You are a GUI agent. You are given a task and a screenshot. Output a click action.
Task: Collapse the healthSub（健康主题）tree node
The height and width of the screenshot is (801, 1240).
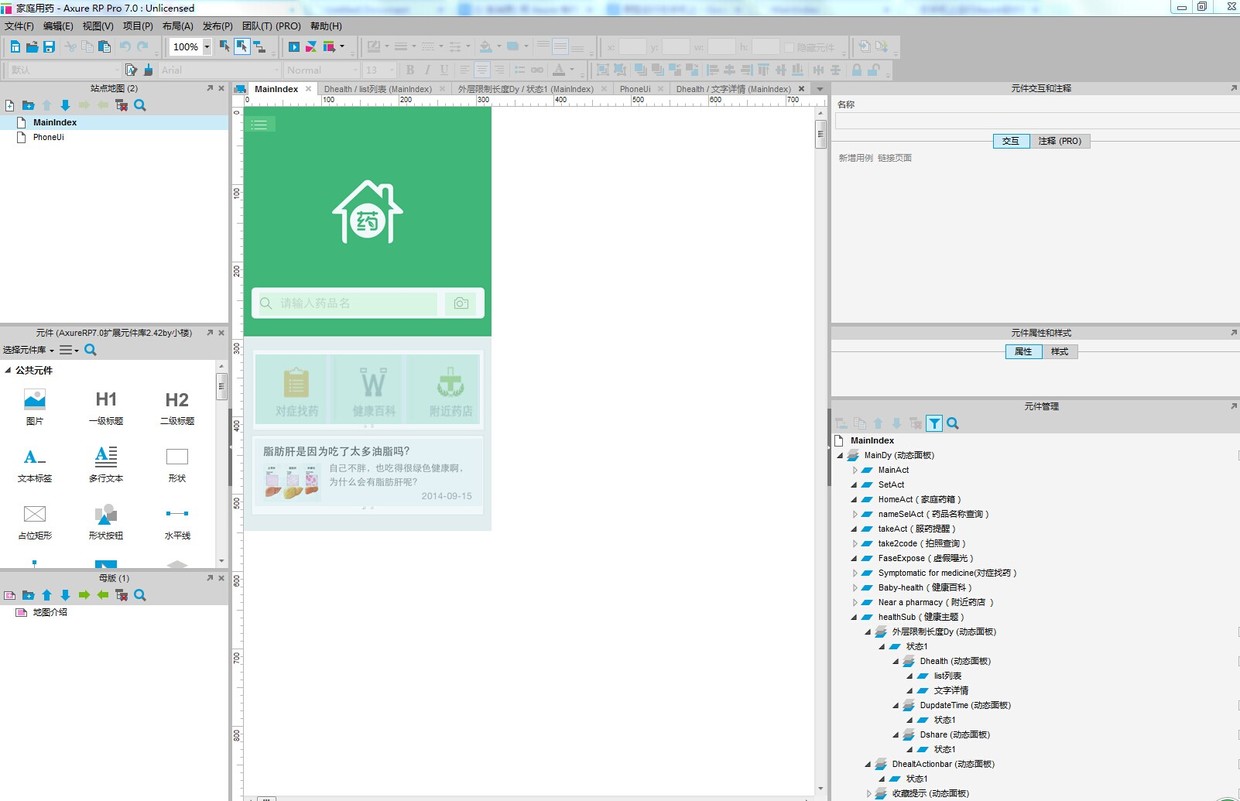pos(855,617)
